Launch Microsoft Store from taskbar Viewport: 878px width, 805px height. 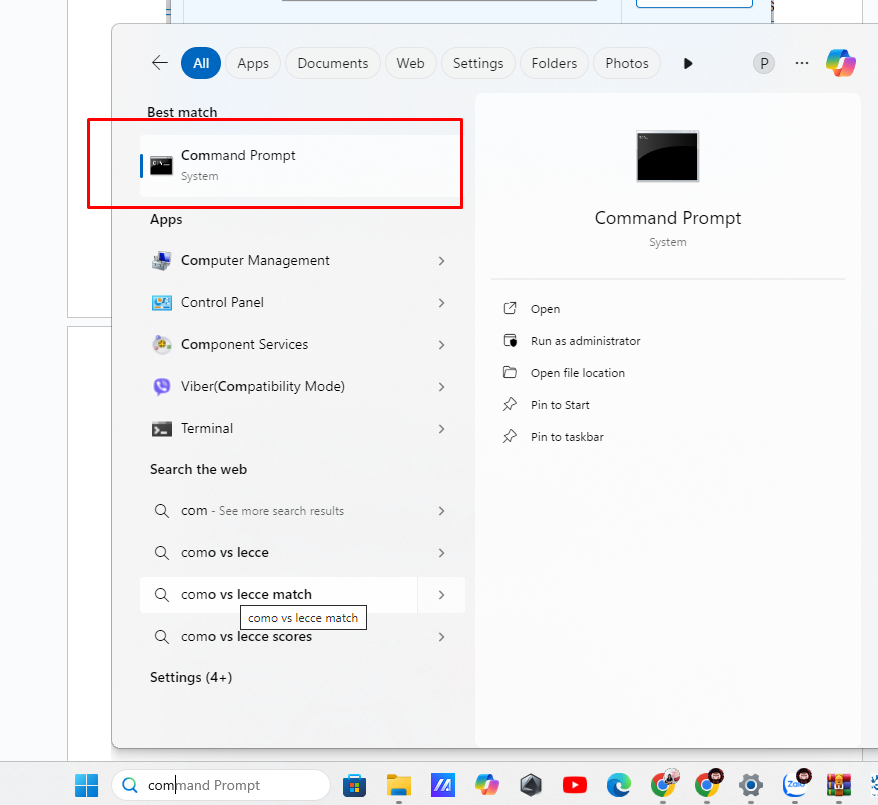click(354, 785)
